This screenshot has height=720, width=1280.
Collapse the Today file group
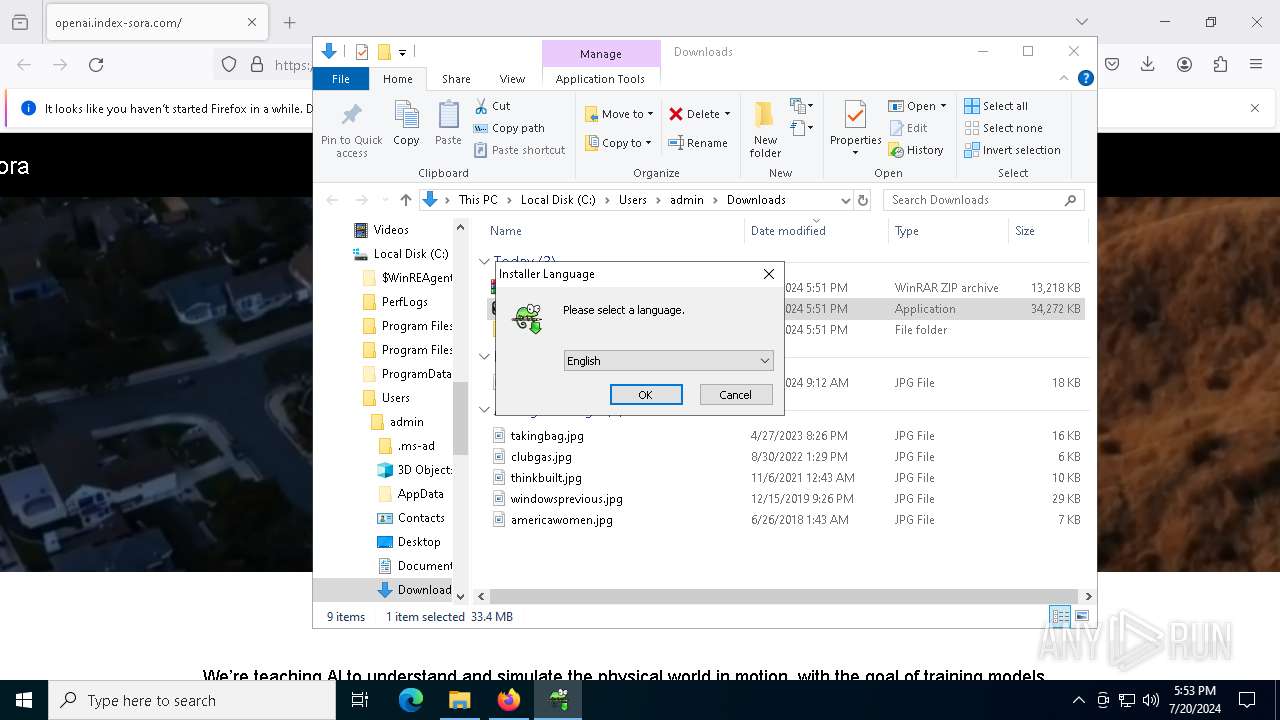point(485,262)
